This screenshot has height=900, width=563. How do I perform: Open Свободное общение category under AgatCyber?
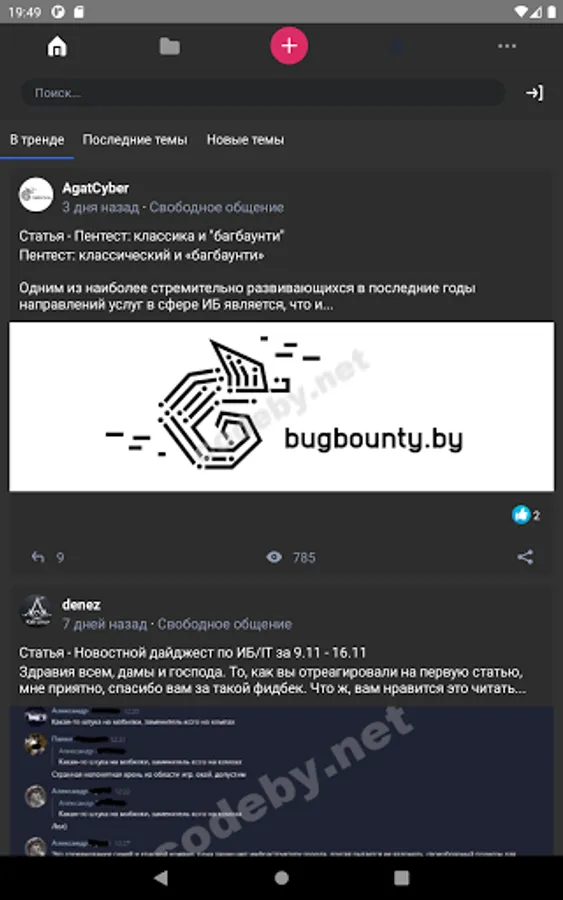tap(216, 207)
